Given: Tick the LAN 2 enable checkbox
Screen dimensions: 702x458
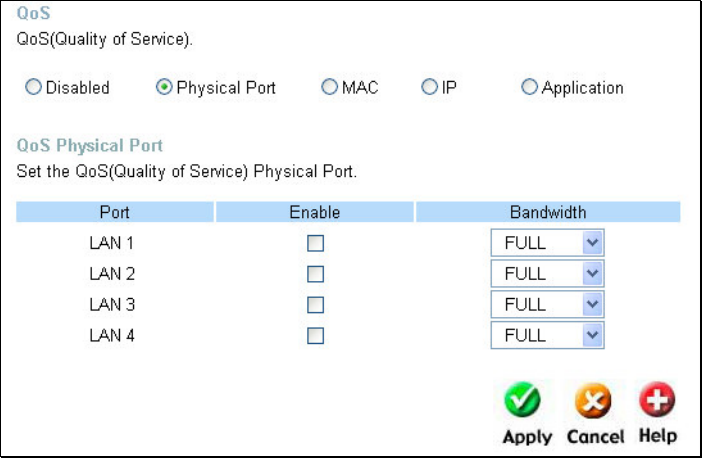Looking at the screenshot, I should tap(315, 274).
